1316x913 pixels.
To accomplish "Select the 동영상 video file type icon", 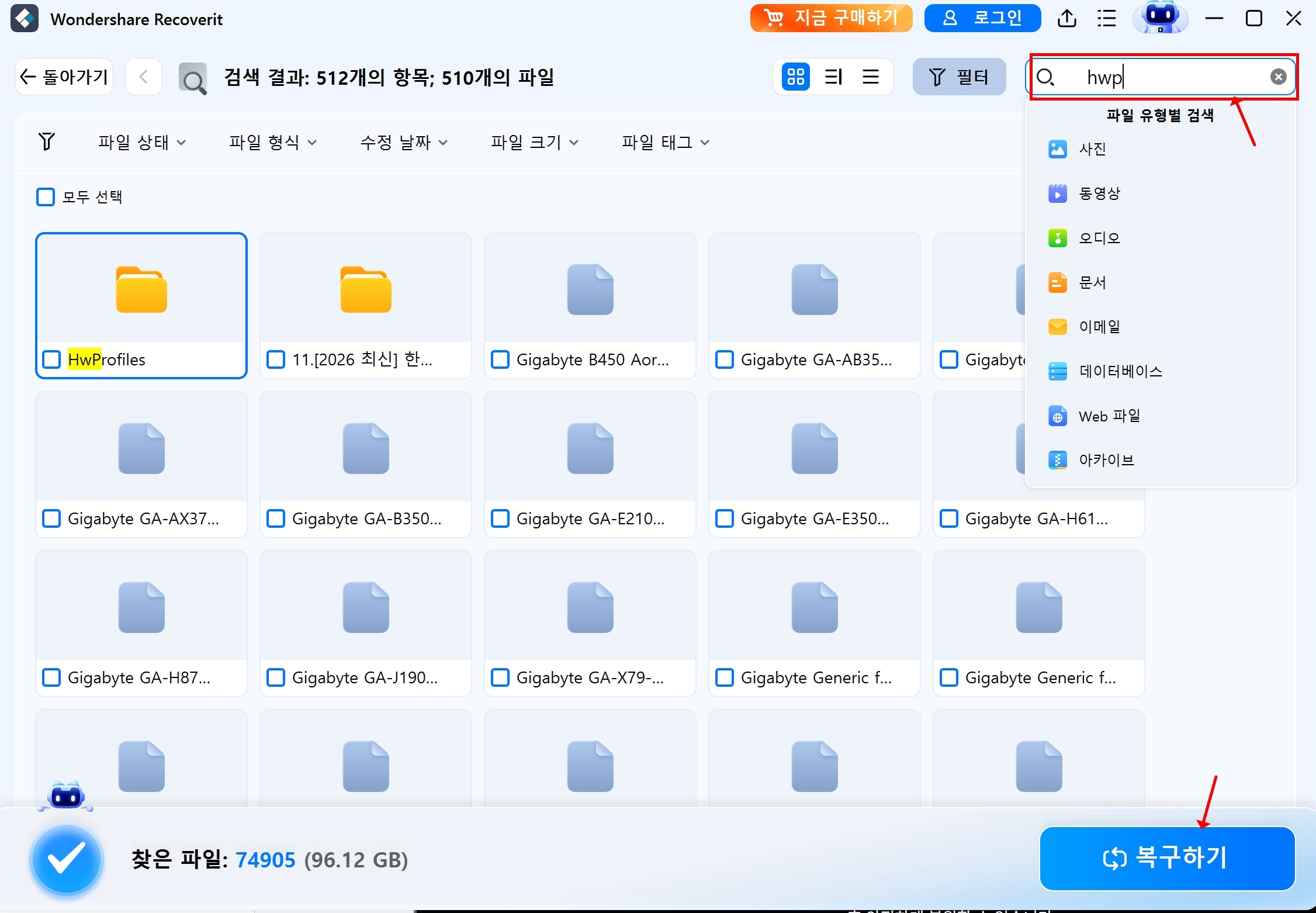I will (1058, 193).
